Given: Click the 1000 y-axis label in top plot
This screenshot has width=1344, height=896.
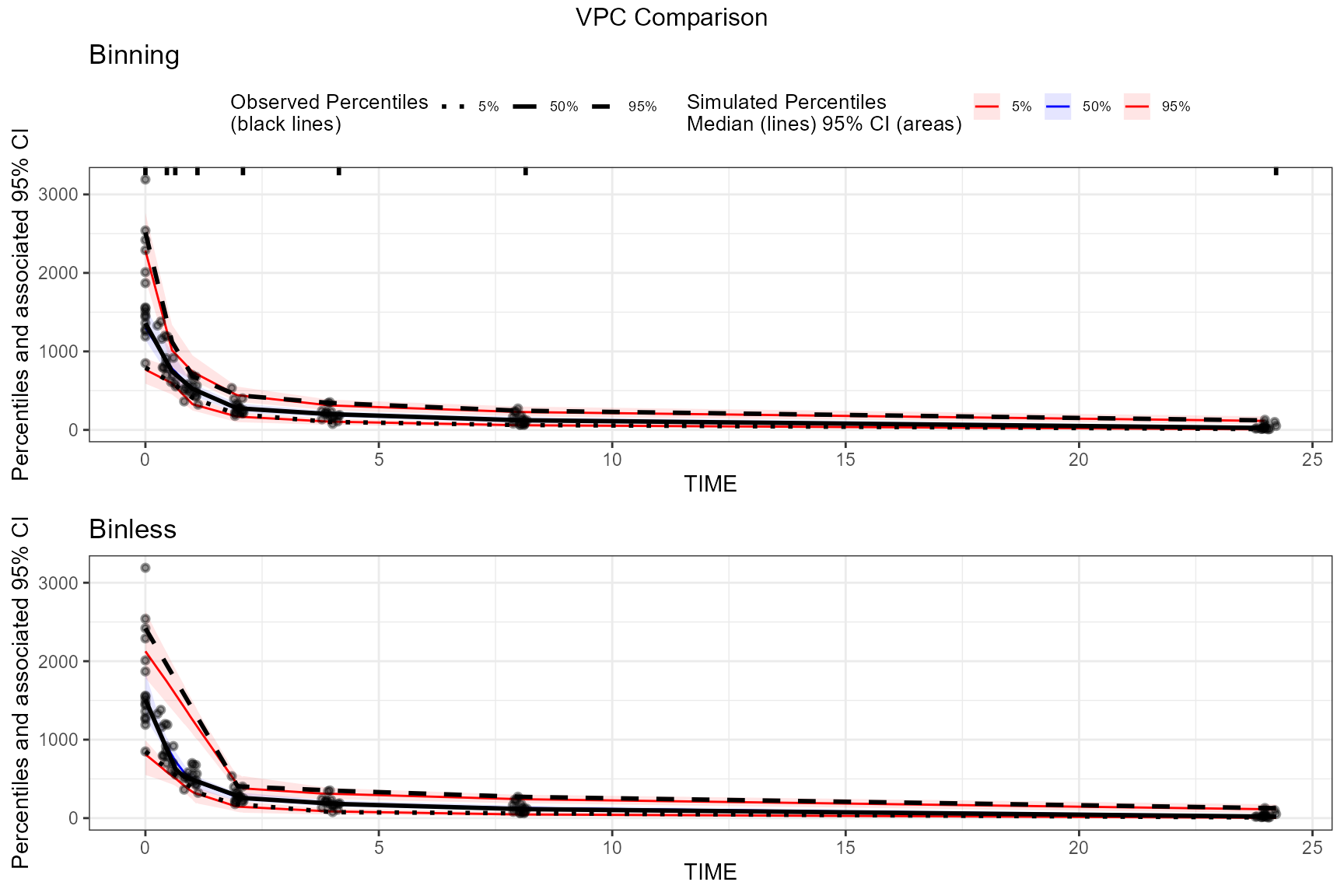Looking at the screenshot, I should click(58, 352).
